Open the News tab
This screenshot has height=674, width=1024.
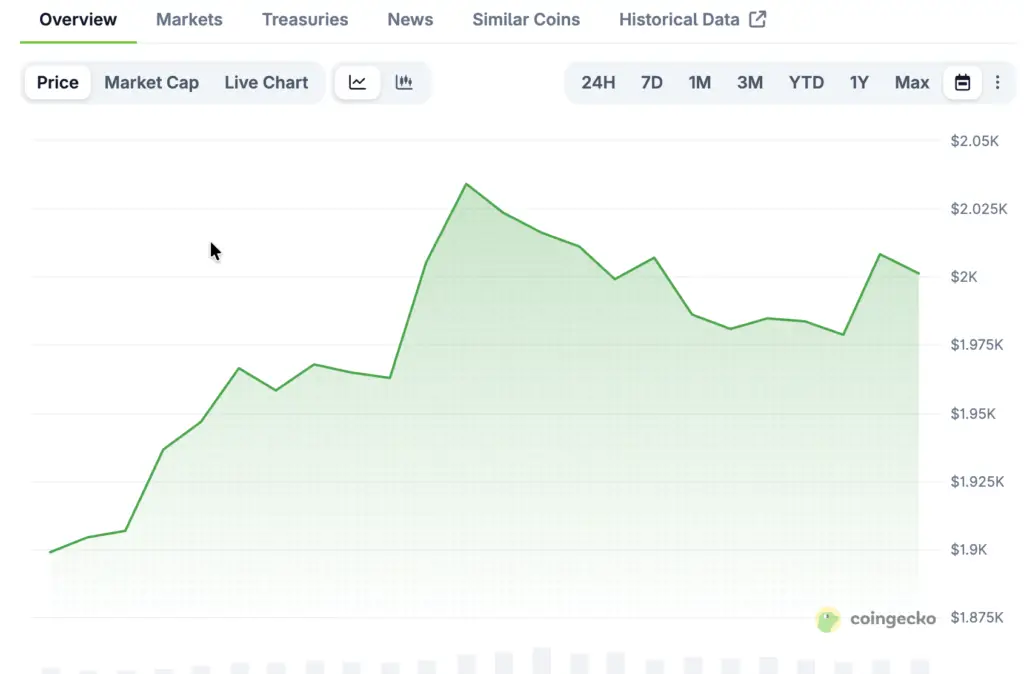(410, 19)
